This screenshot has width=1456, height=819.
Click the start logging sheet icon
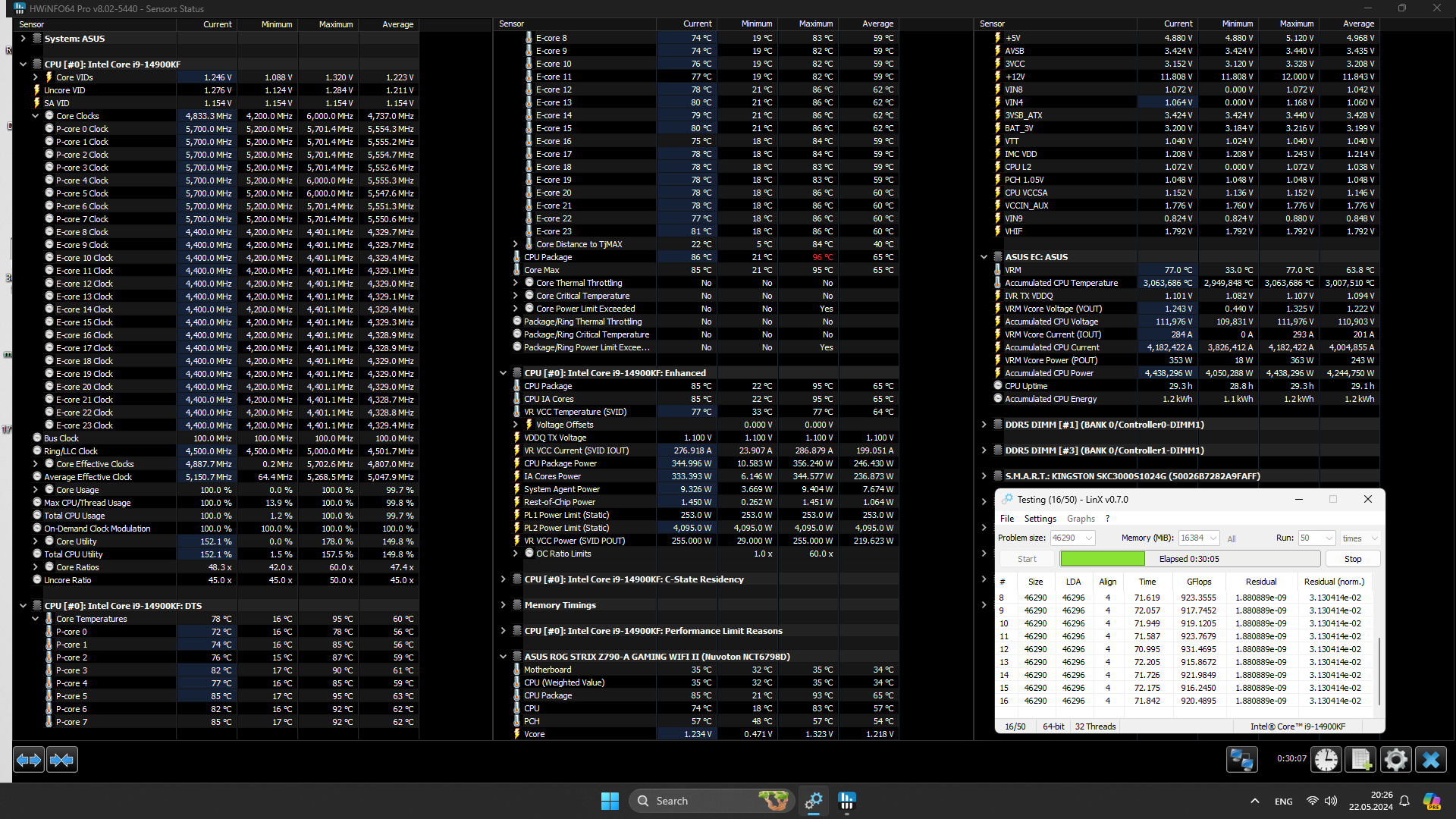[x=1360, y=760]
